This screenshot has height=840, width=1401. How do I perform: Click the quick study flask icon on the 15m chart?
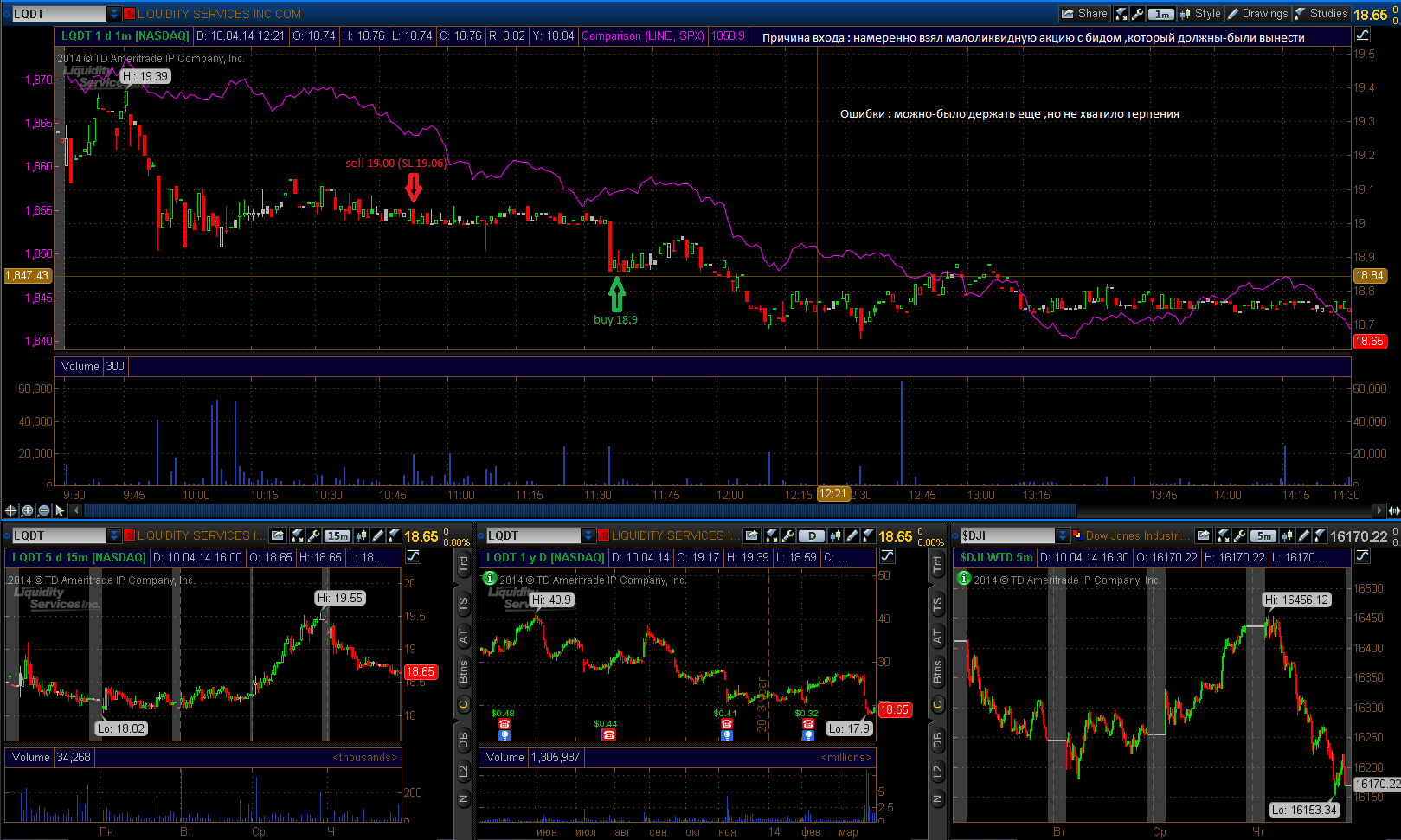[x=298, y=535]
